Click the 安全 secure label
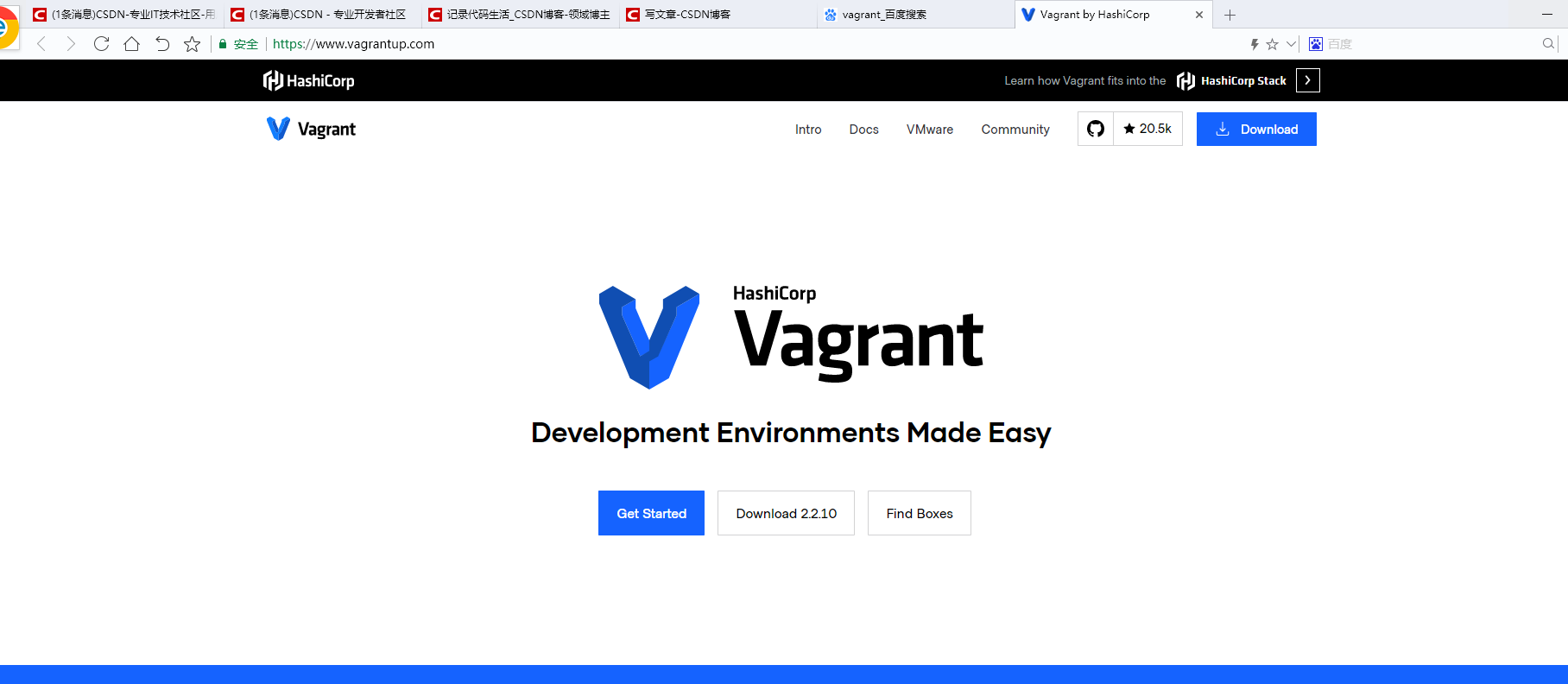The height and width of the screenshot is (684, 1568). (x=246, y=44)
